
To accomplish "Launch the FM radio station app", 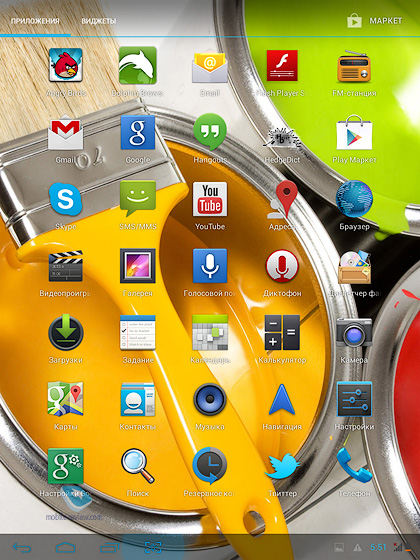I will pos(354,66).
